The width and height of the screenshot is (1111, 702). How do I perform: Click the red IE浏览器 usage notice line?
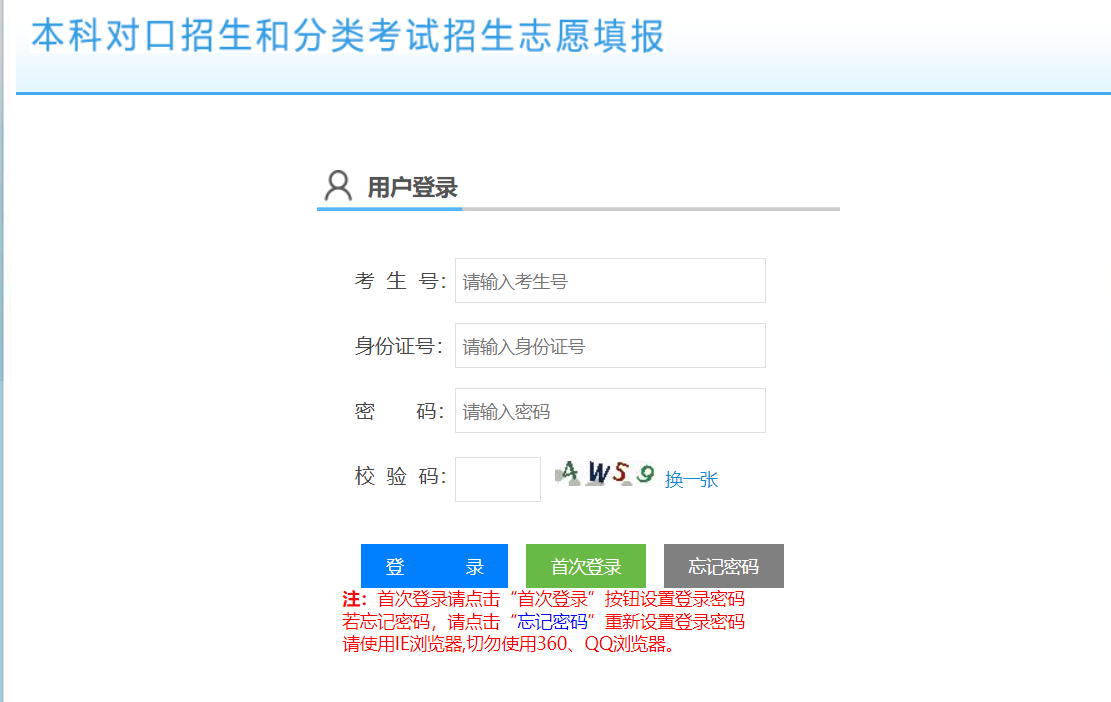tap(510, 644)
